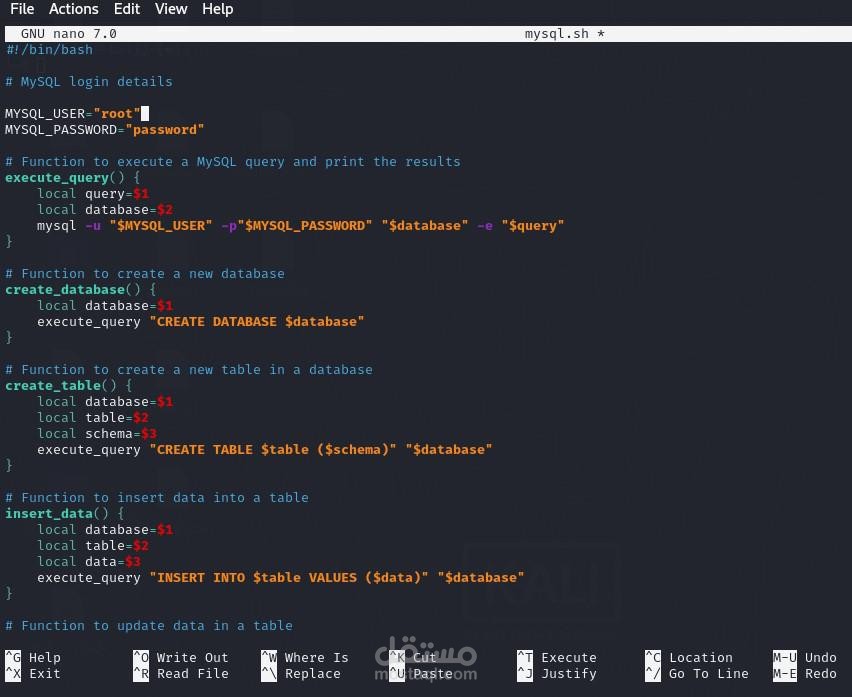Click '# Function to insert data into a table'
This screenshot has width=852, height=697.
(156, 498)
